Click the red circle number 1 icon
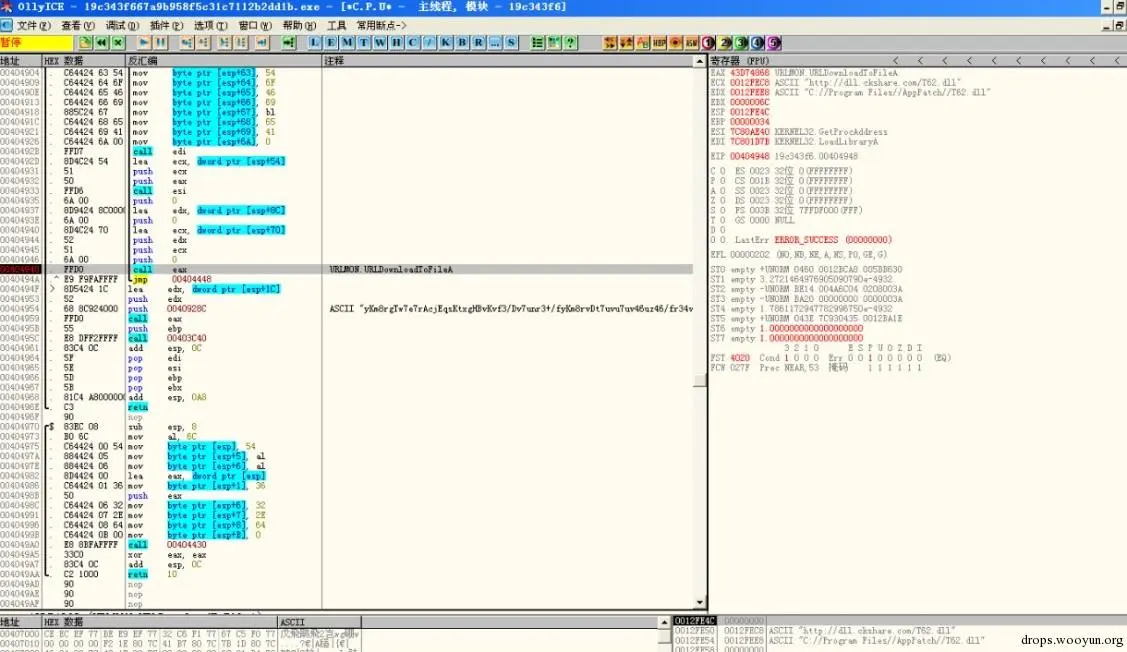1127x652 pixels. 708,42
